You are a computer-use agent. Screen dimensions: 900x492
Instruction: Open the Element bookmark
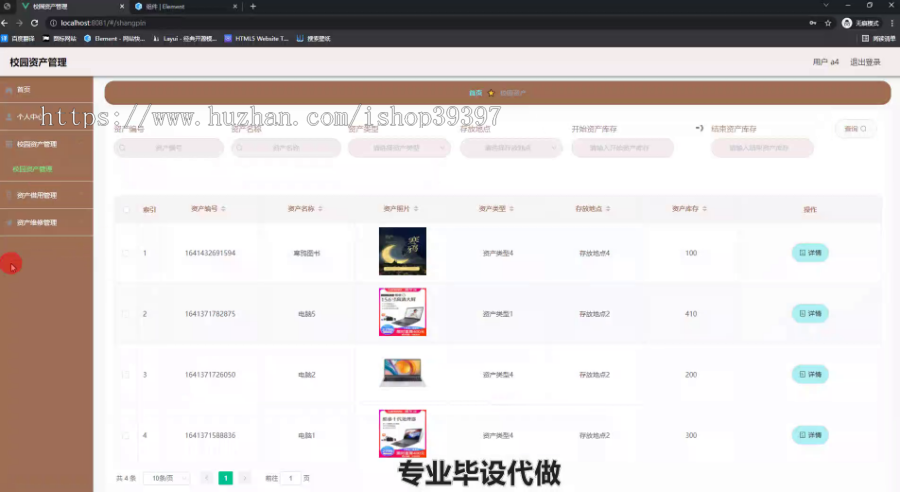114,38
